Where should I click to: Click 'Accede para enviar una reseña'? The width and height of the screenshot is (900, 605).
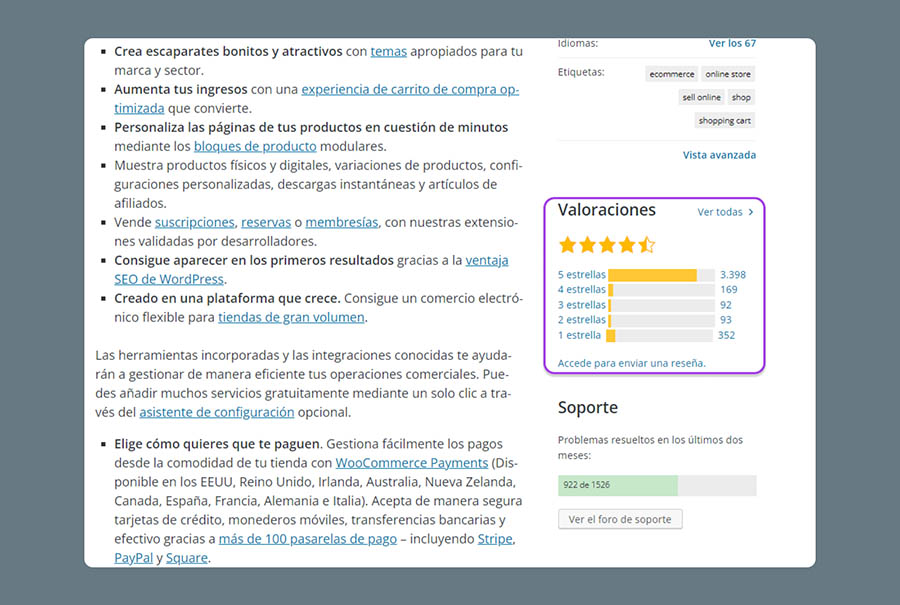pos(631,363)
